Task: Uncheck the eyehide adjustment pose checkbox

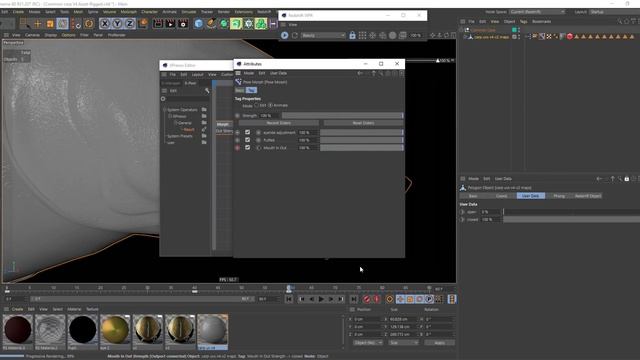Action: click(x=247, y=132)
